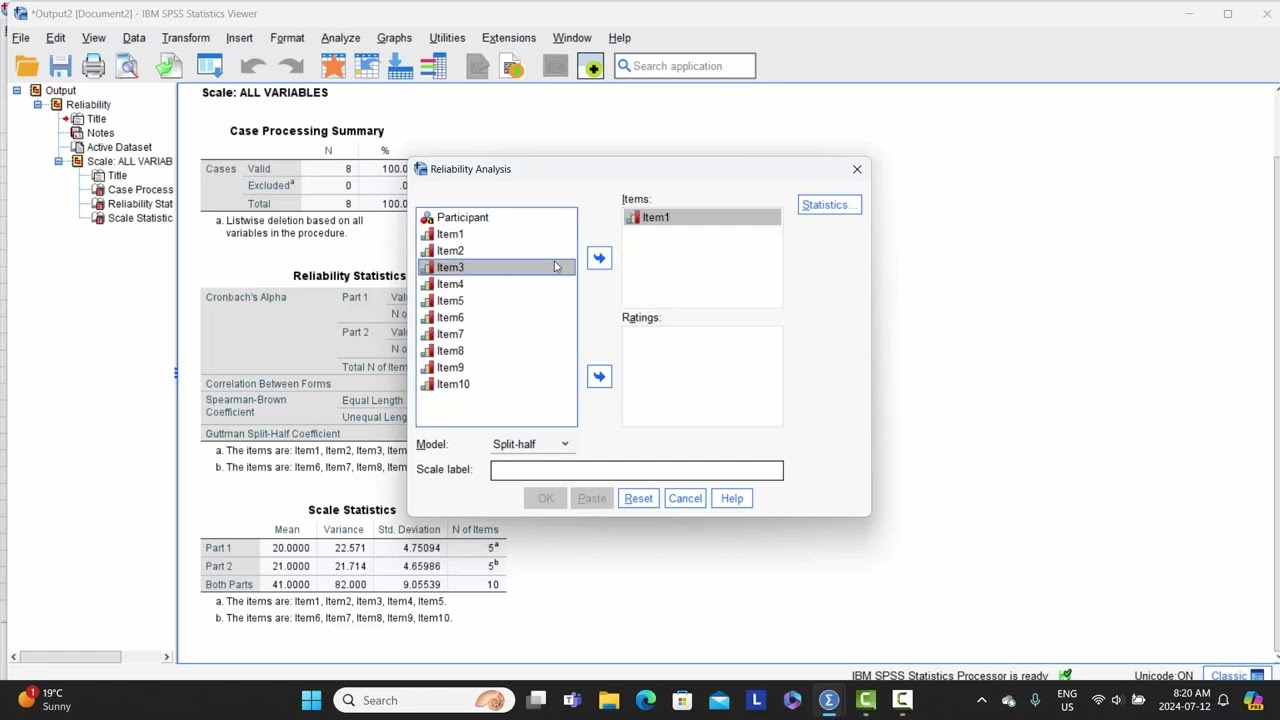Image resolution: width=1280 pixels, height=720 pixels.
Task: Click the Help button in dialog
Action: pyautogui.click(x=732, y=498)
